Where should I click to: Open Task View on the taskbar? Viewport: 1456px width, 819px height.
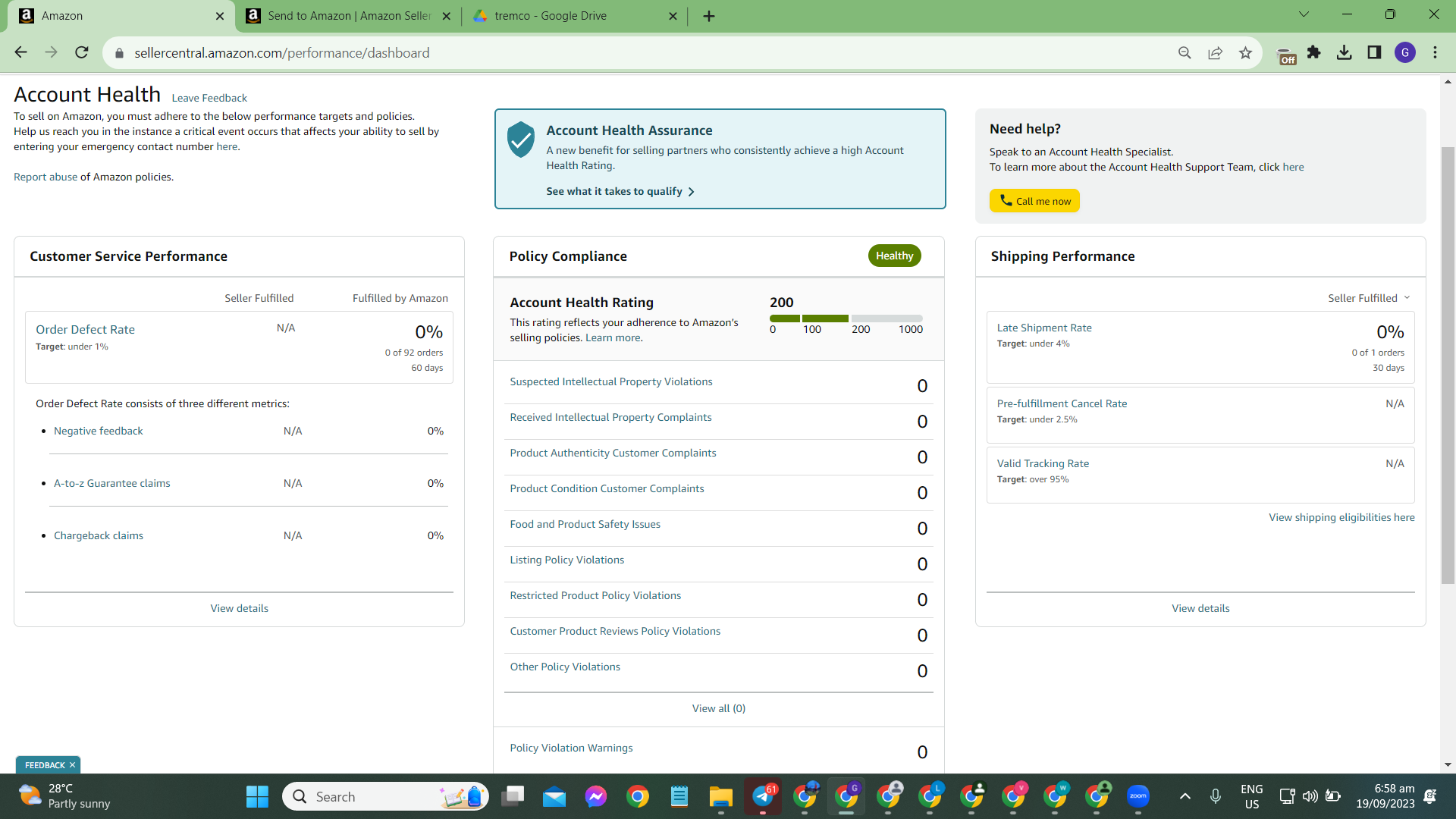tap(513, 796)
